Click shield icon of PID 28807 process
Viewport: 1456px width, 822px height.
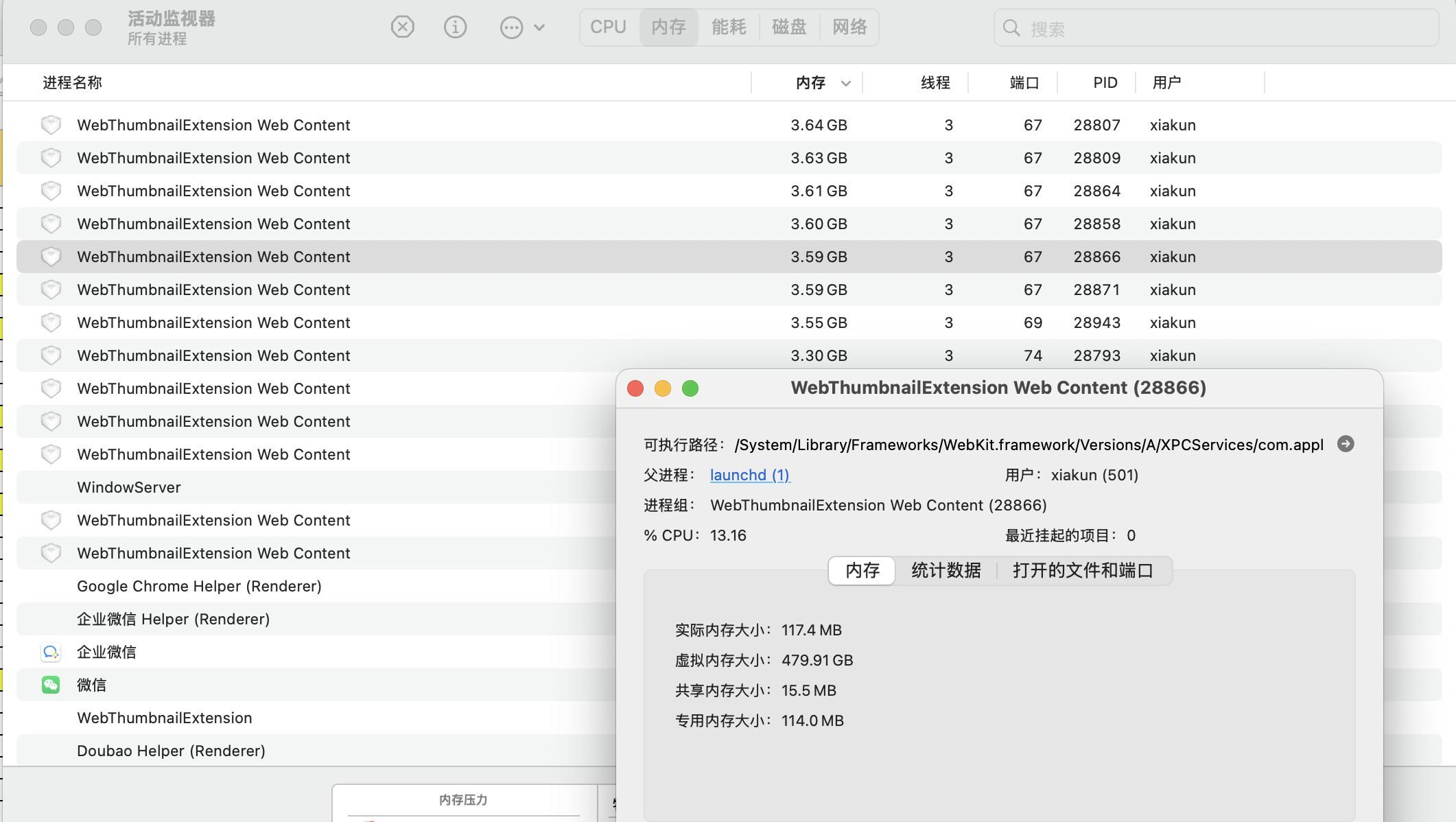51,125
